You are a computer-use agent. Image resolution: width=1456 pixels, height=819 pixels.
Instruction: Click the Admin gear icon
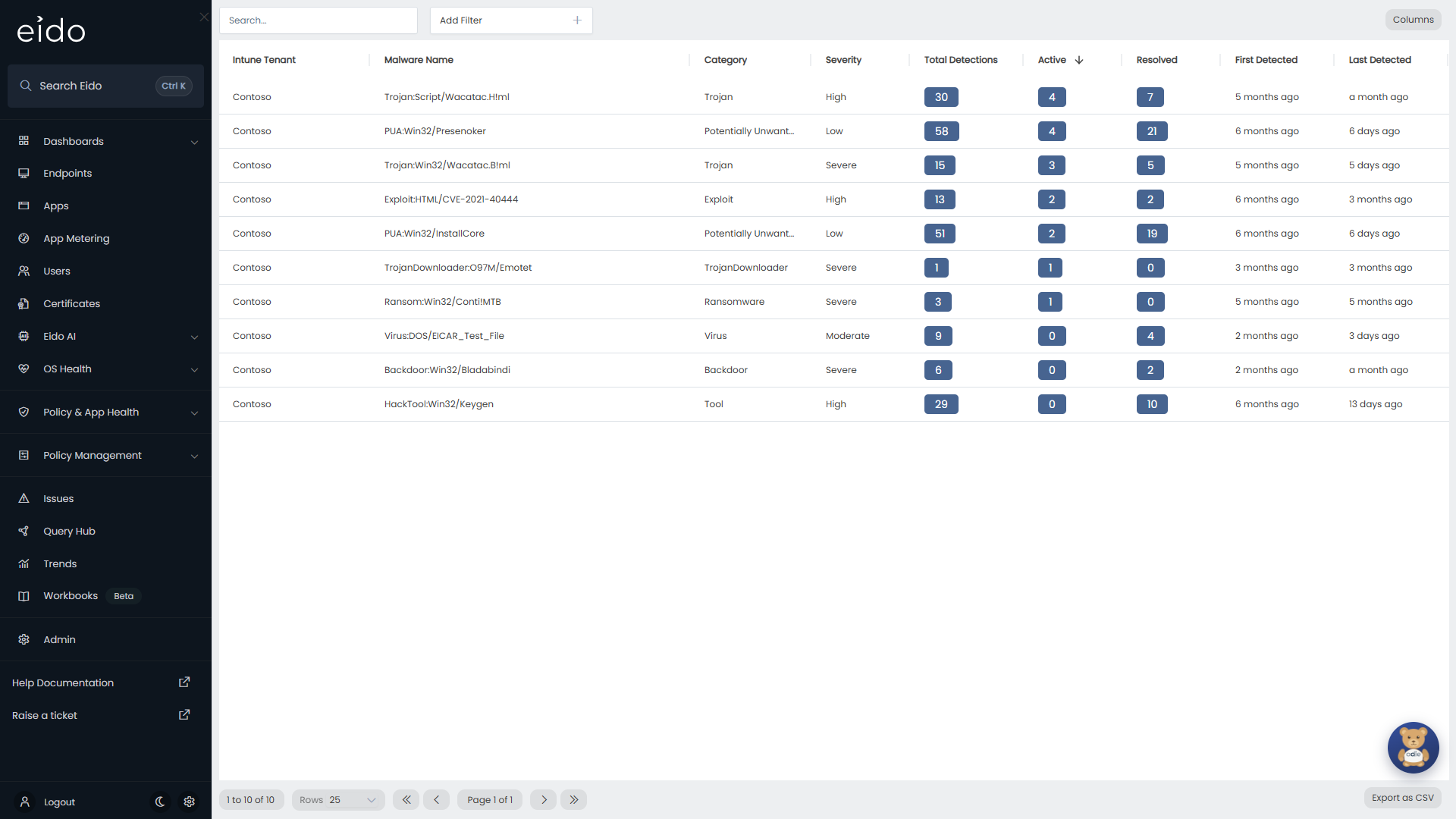coord(24,639)
